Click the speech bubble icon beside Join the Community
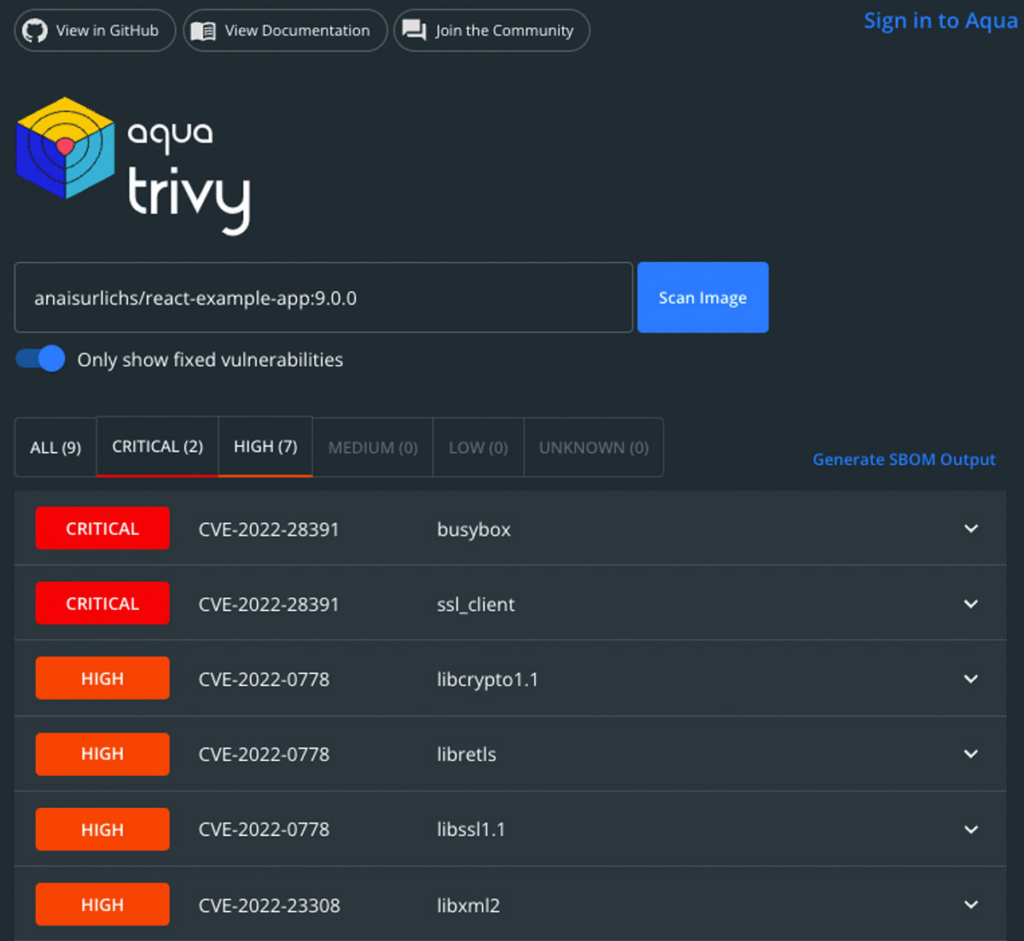The width and height of the screenshot is (1024, 941). [x=414, y=30]
